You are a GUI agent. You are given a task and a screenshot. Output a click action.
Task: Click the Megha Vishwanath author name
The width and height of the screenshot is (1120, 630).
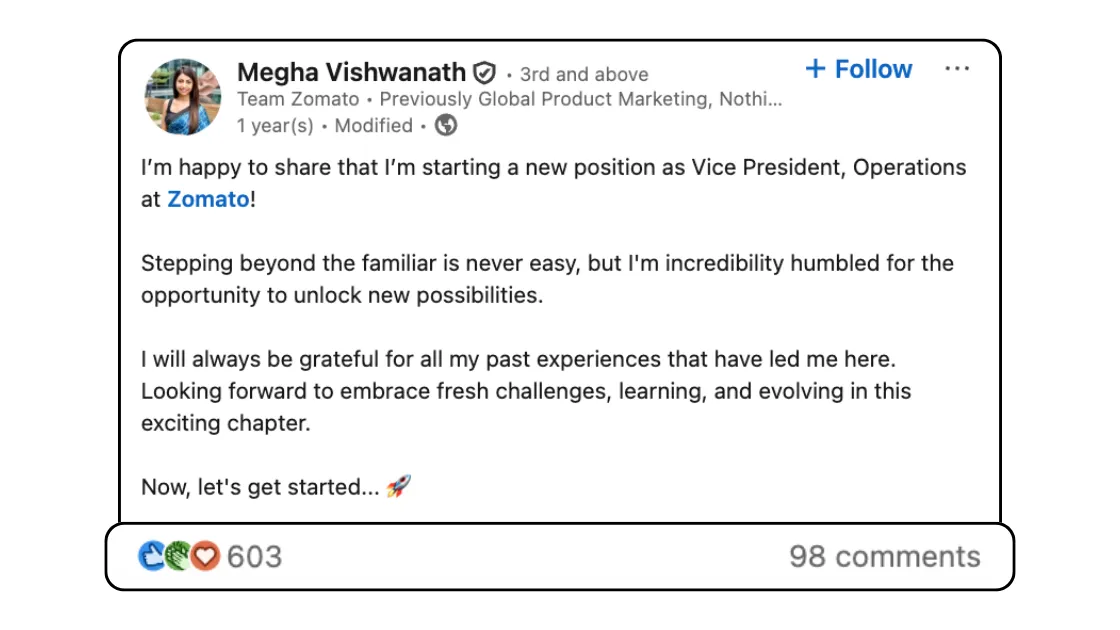(351, 72)
